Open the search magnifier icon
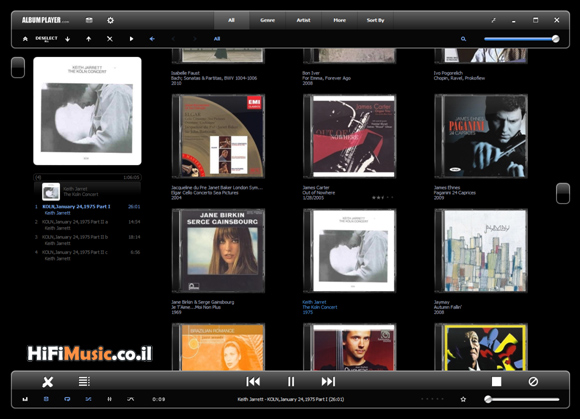580x419 pixels. pyautogui.click(x=463, y=39)
